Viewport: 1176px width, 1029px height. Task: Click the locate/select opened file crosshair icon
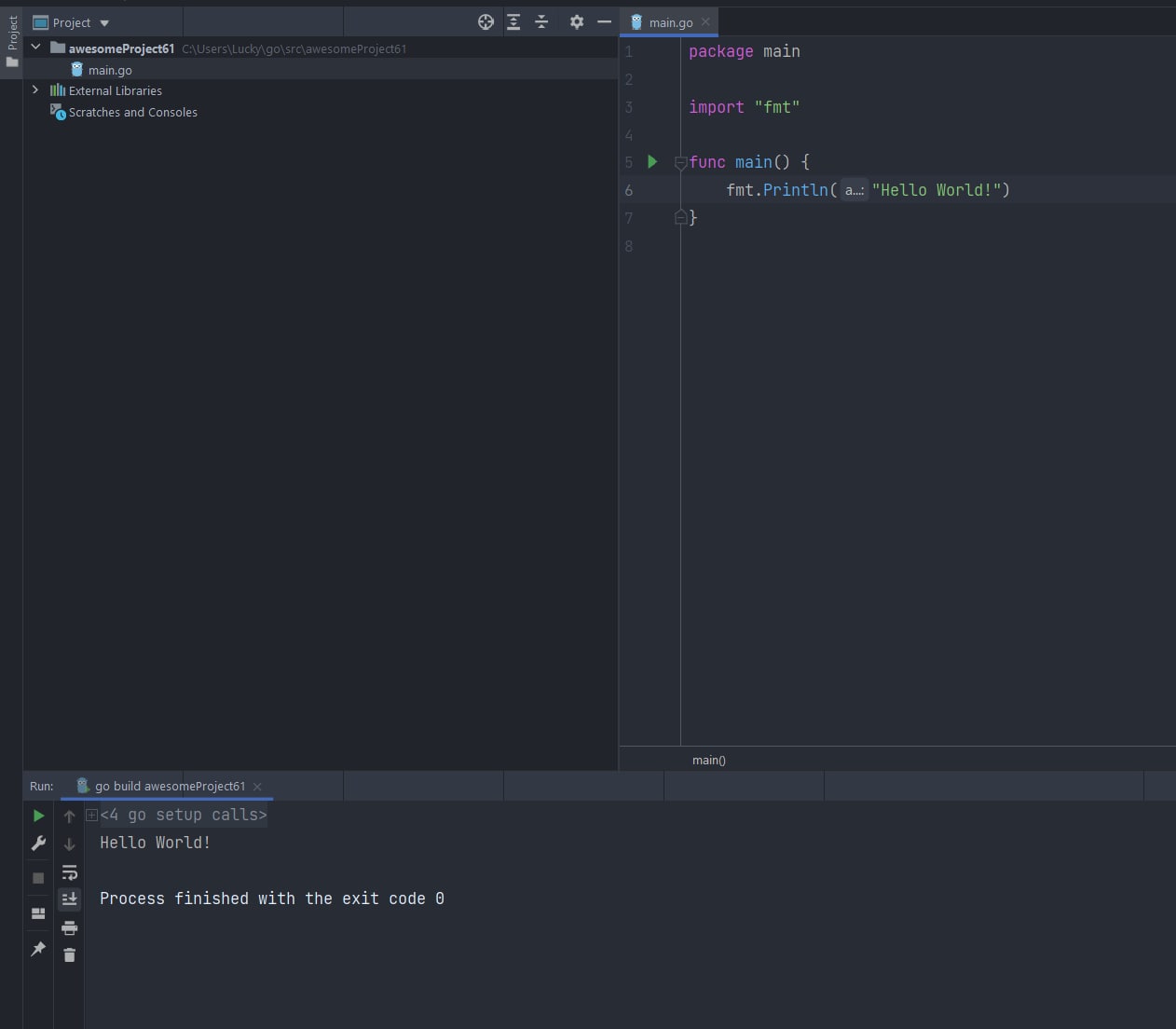[x=485, y=22]
